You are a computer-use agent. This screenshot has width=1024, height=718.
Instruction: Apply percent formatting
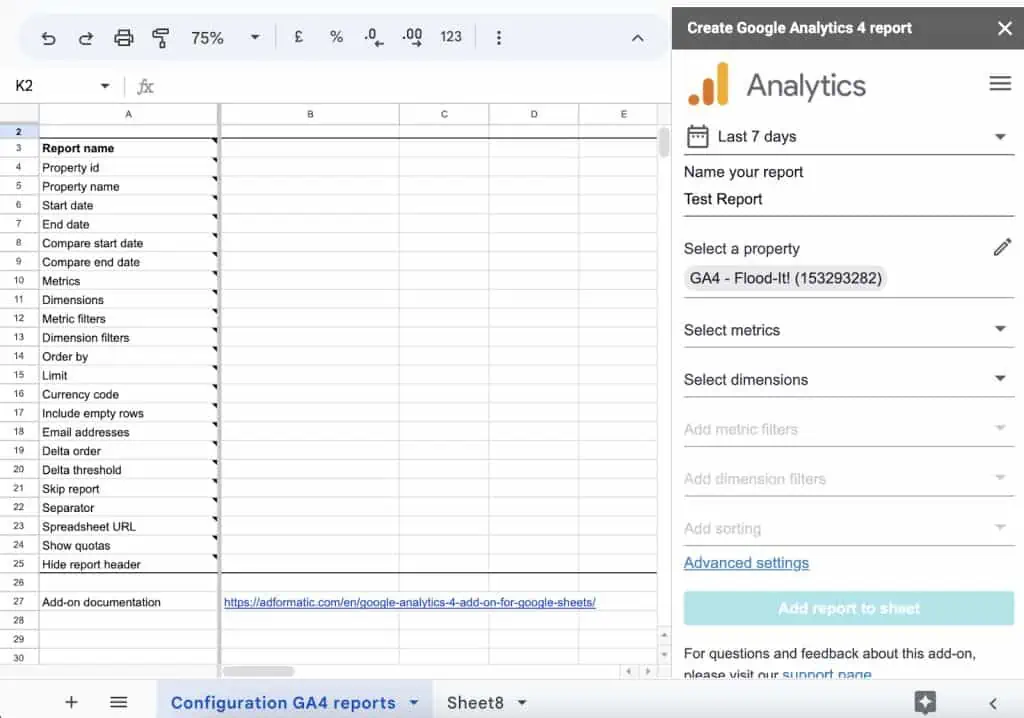[x=335, y=37]
